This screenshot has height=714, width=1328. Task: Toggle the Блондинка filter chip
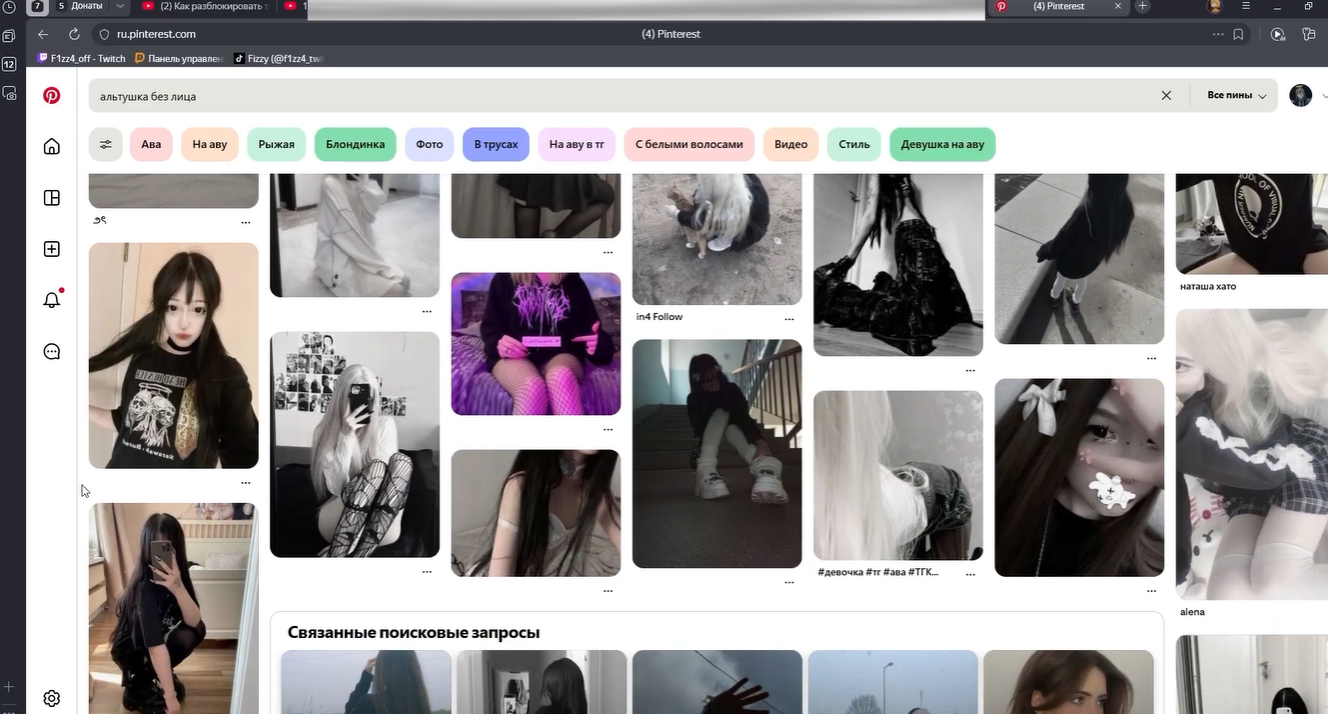tap(354, 144)
